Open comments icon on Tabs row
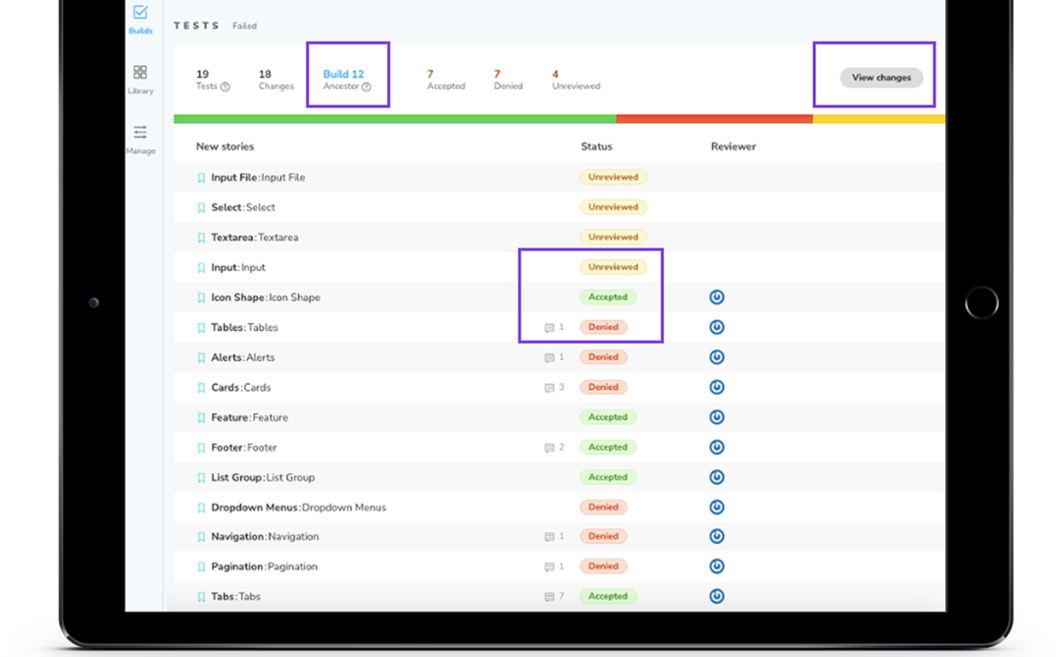The height and width of the screenshot is (657, 1056). click(x=549, y=597)
